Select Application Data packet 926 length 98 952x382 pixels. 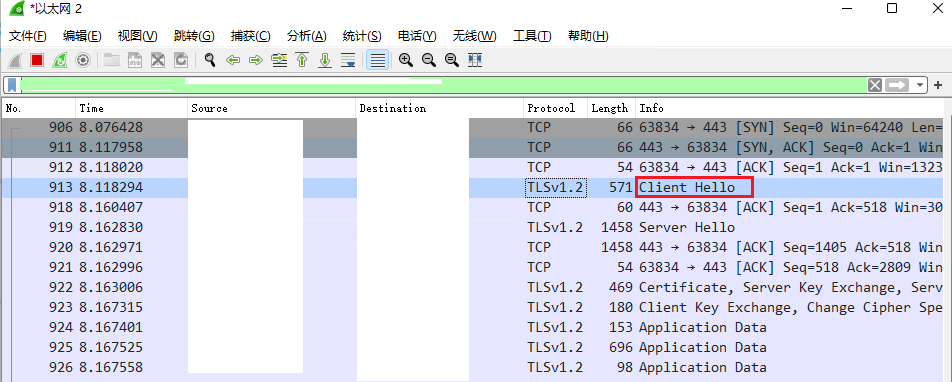coord(473,368)
